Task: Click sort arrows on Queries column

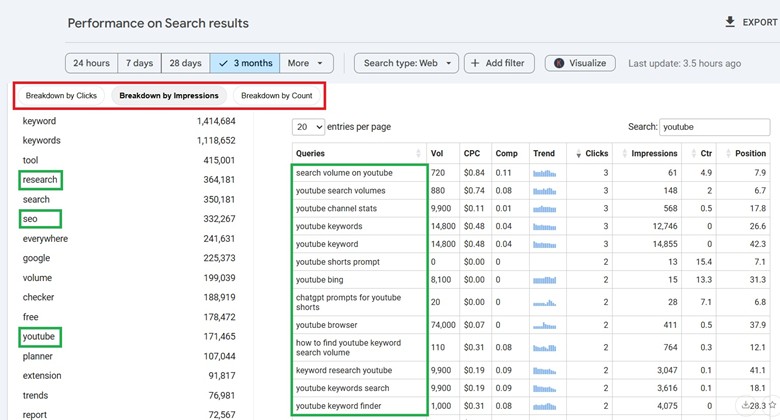Action: click(x=418, y=153)
